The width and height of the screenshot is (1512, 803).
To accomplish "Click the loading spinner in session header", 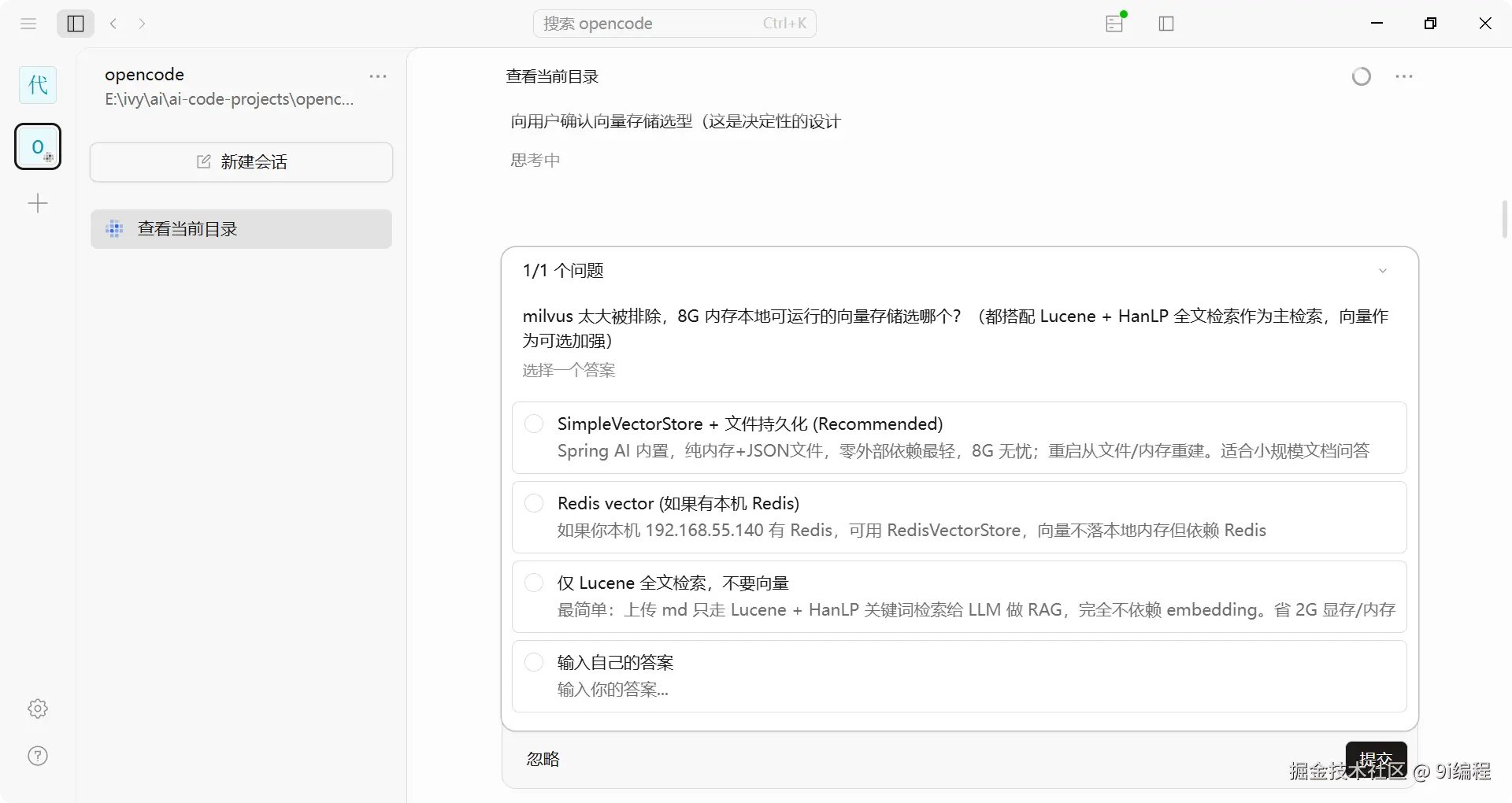I will 1362,76.
